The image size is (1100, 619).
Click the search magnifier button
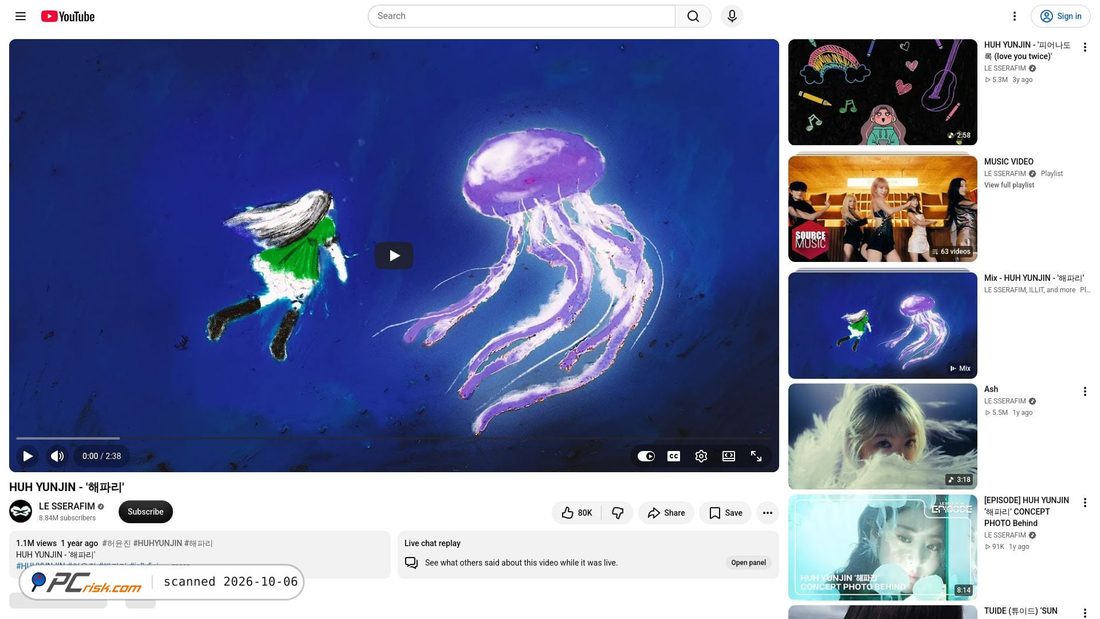coord(693,16)
